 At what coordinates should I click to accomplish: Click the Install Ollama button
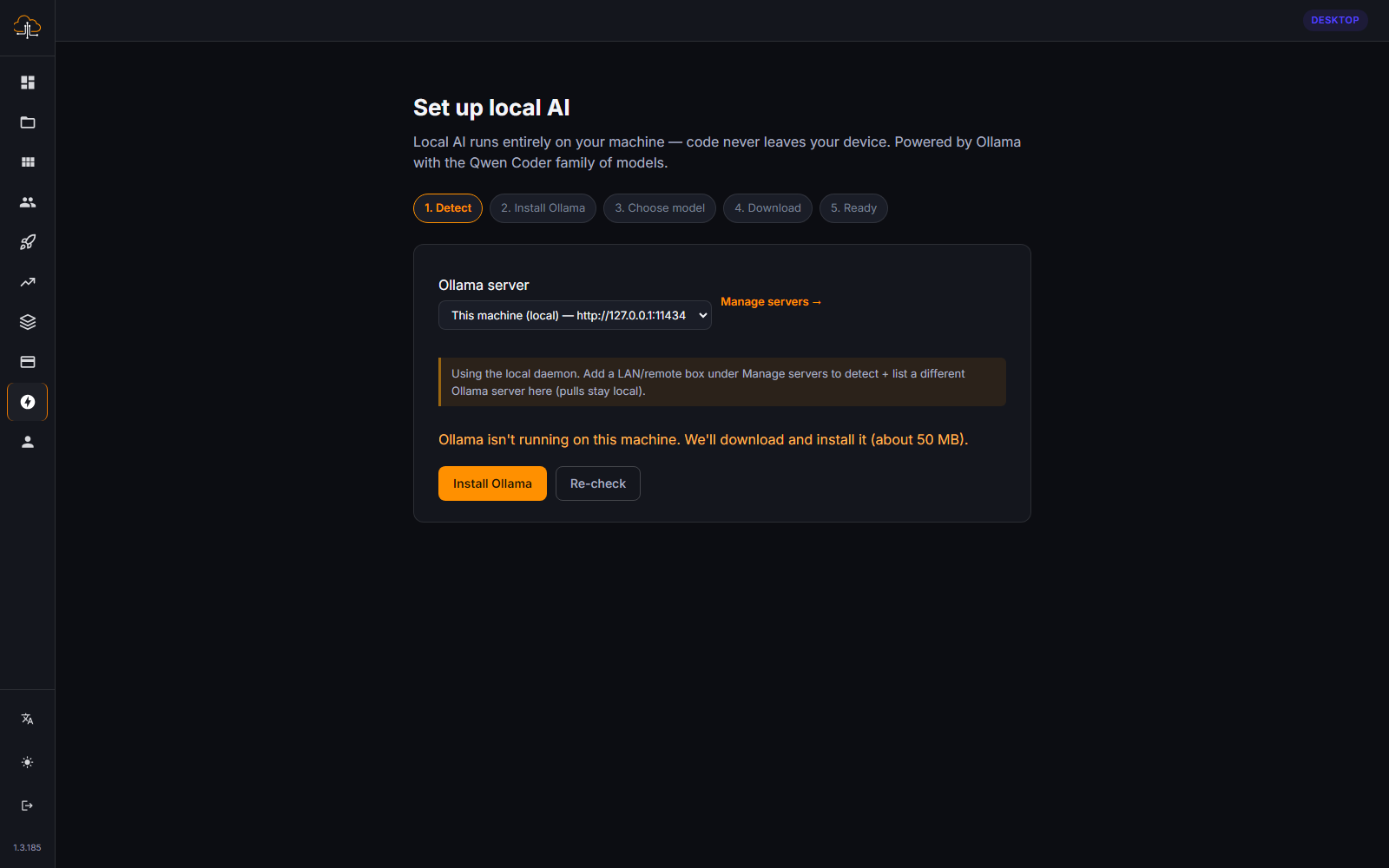click(x=492, y=483)
